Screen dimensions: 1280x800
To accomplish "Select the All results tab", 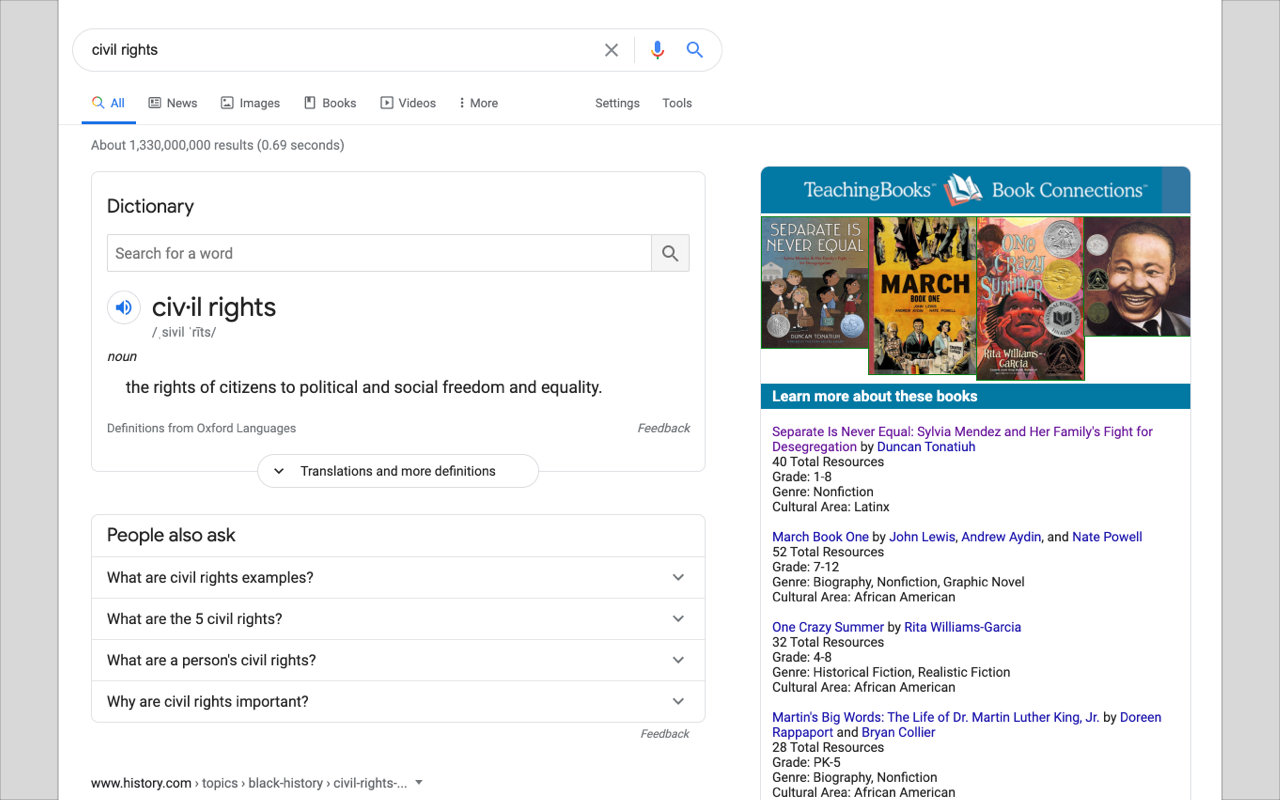I will [108, 103].
